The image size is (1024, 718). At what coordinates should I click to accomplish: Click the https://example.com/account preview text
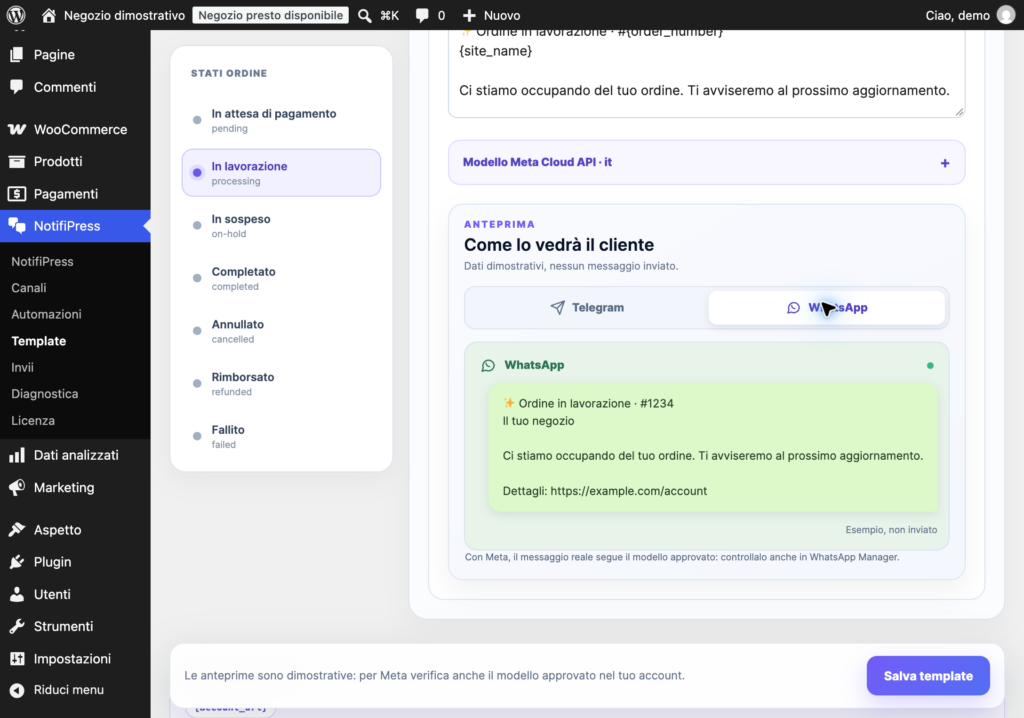tap(628, 491)
